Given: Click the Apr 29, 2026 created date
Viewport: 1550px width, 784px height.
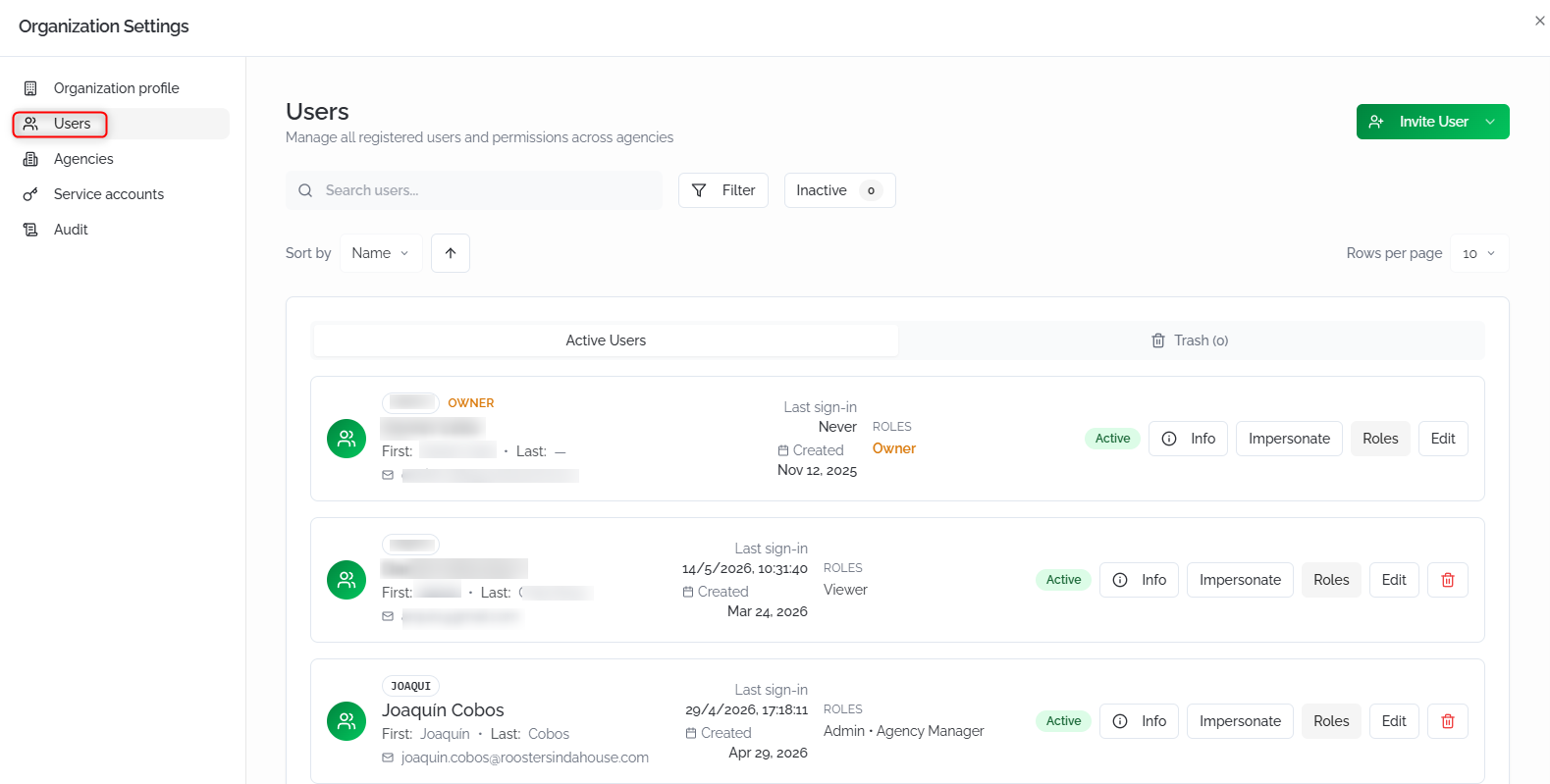Looking at the screenshot, I should click(768, 753).
